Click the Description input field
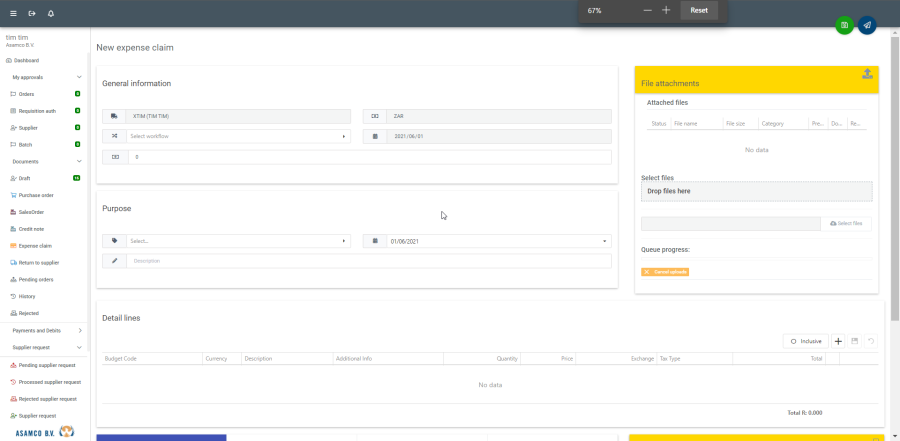Image resolution: width=900 pixels, height=441 pixels. point(365,261)
